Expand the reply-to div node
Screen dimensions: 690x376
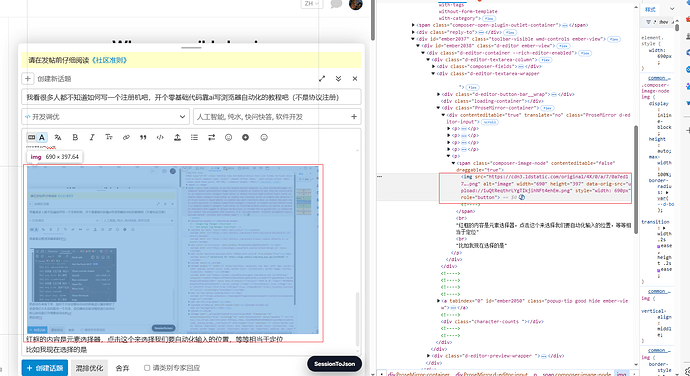coord(413,32)
